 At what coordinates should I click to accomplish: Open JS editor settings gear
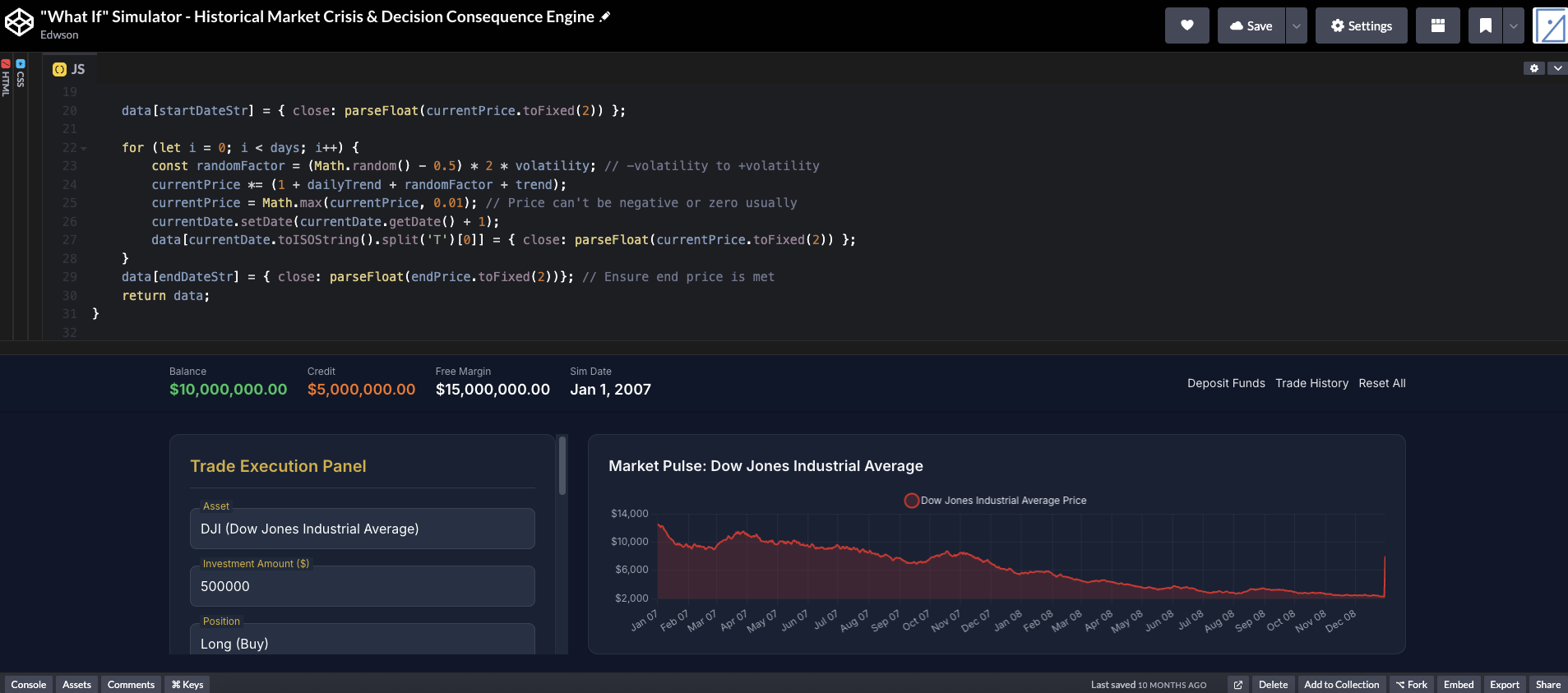pyautogui.click(x=1533, y=68)
